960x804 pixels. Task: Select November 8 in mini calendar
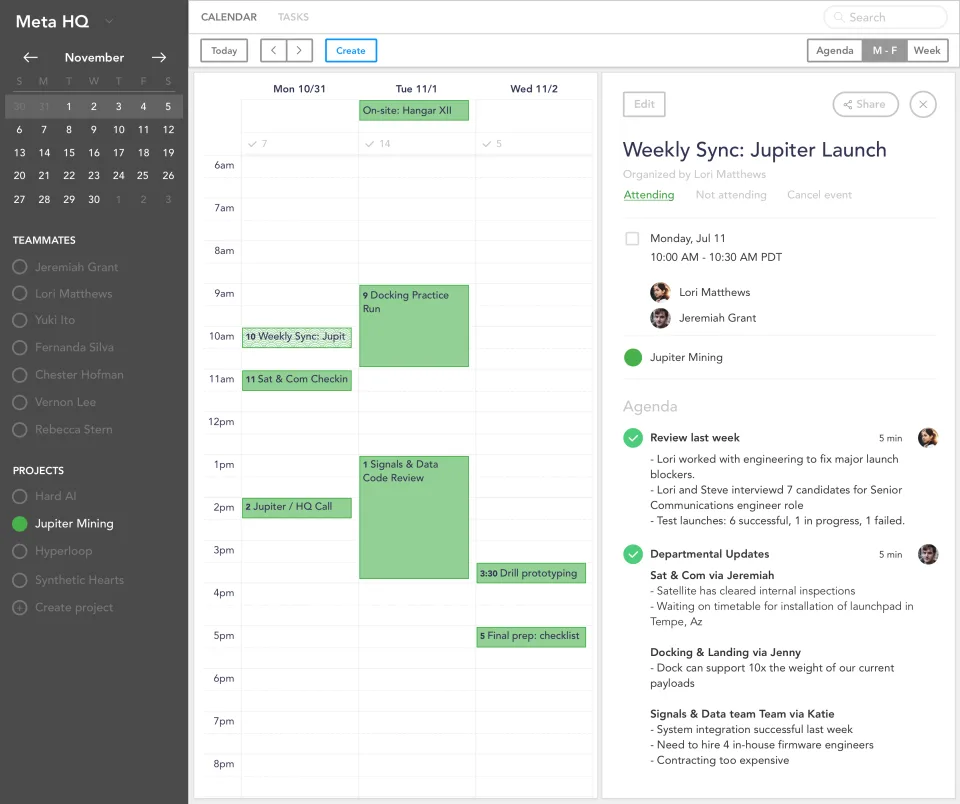(69, 129)
